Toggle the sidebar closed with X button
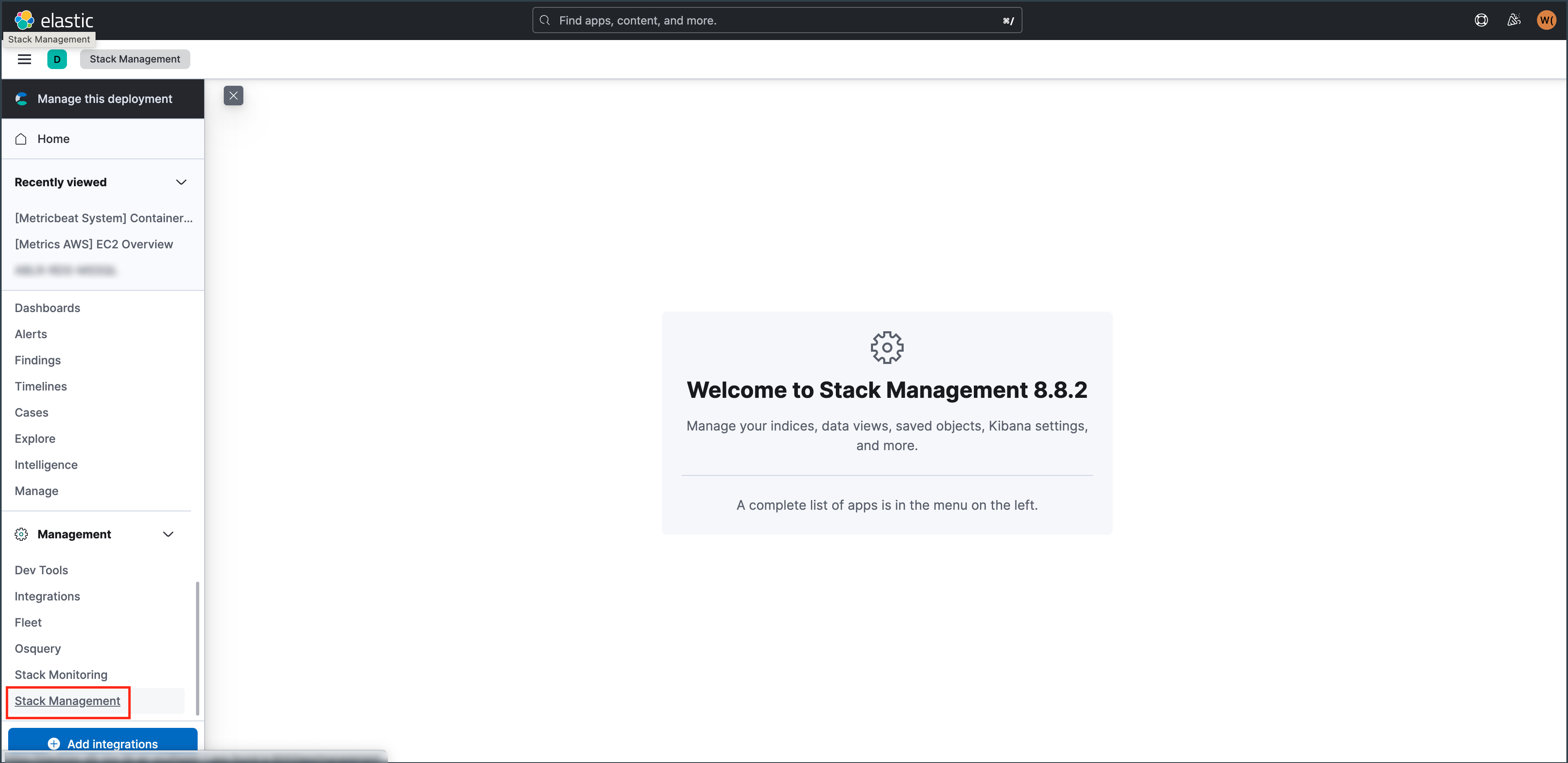1568x763 pixels. 233,96
